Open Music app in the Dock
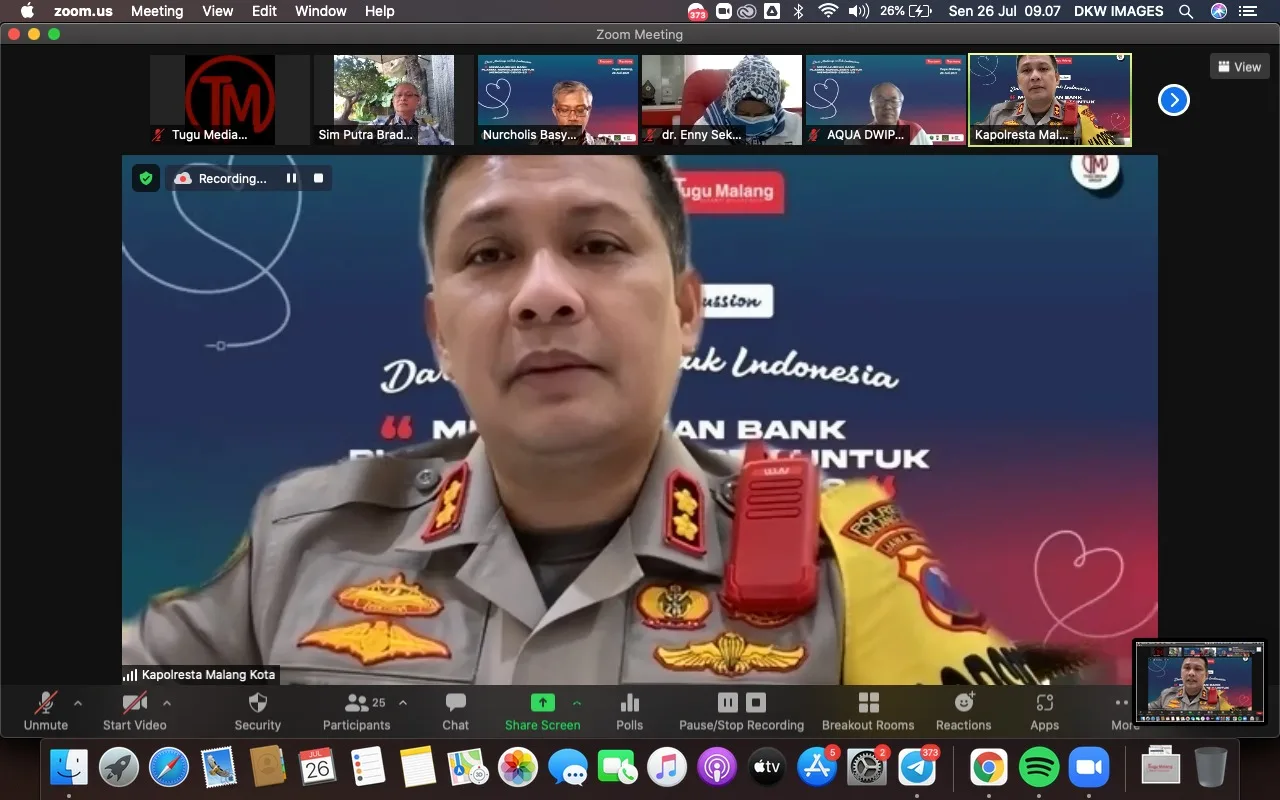Viewport: 1280px width, 800px height. point(667,768)
